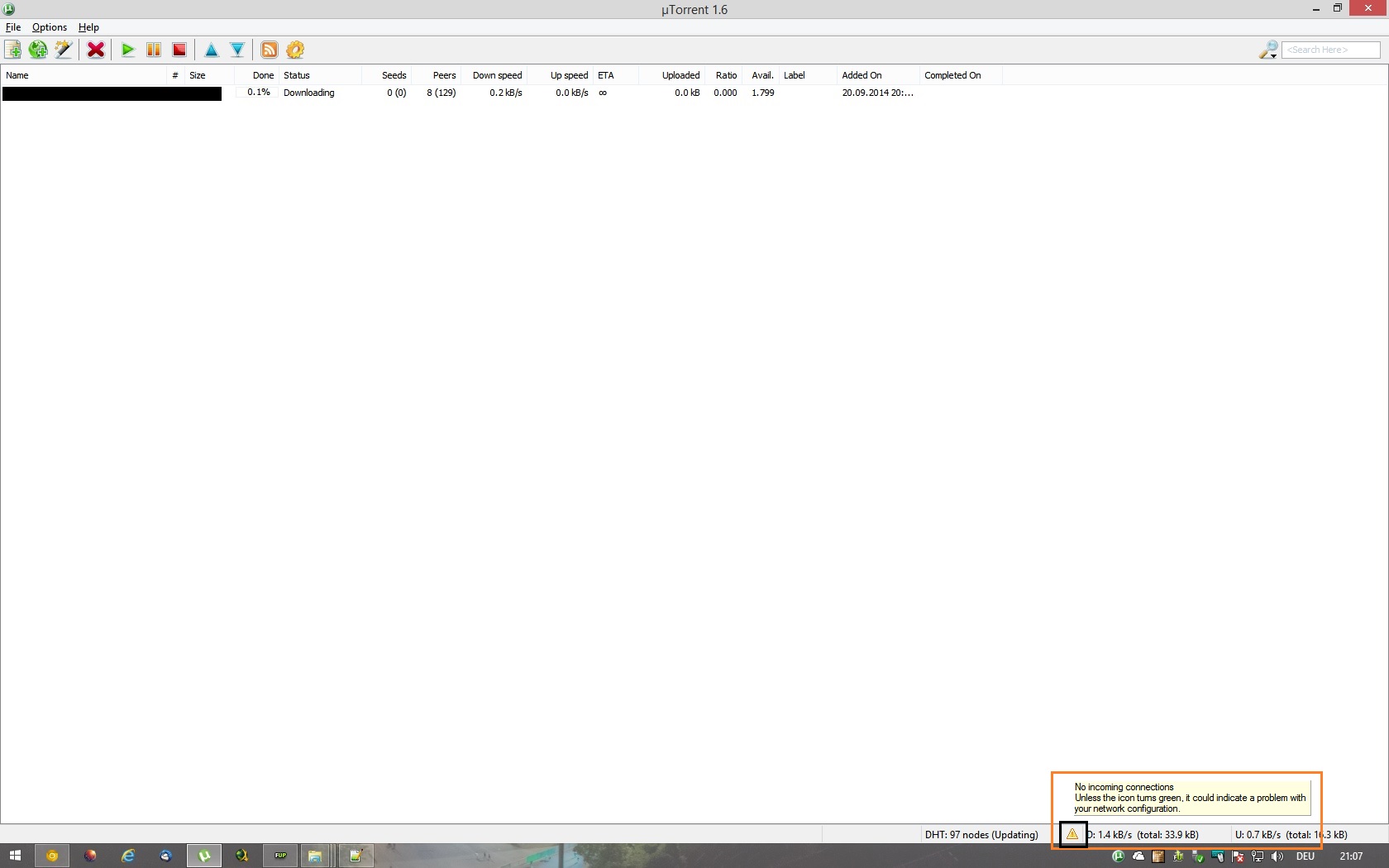Open the Options menu
Screen dimensions: 1389x868
coord(50,27)
